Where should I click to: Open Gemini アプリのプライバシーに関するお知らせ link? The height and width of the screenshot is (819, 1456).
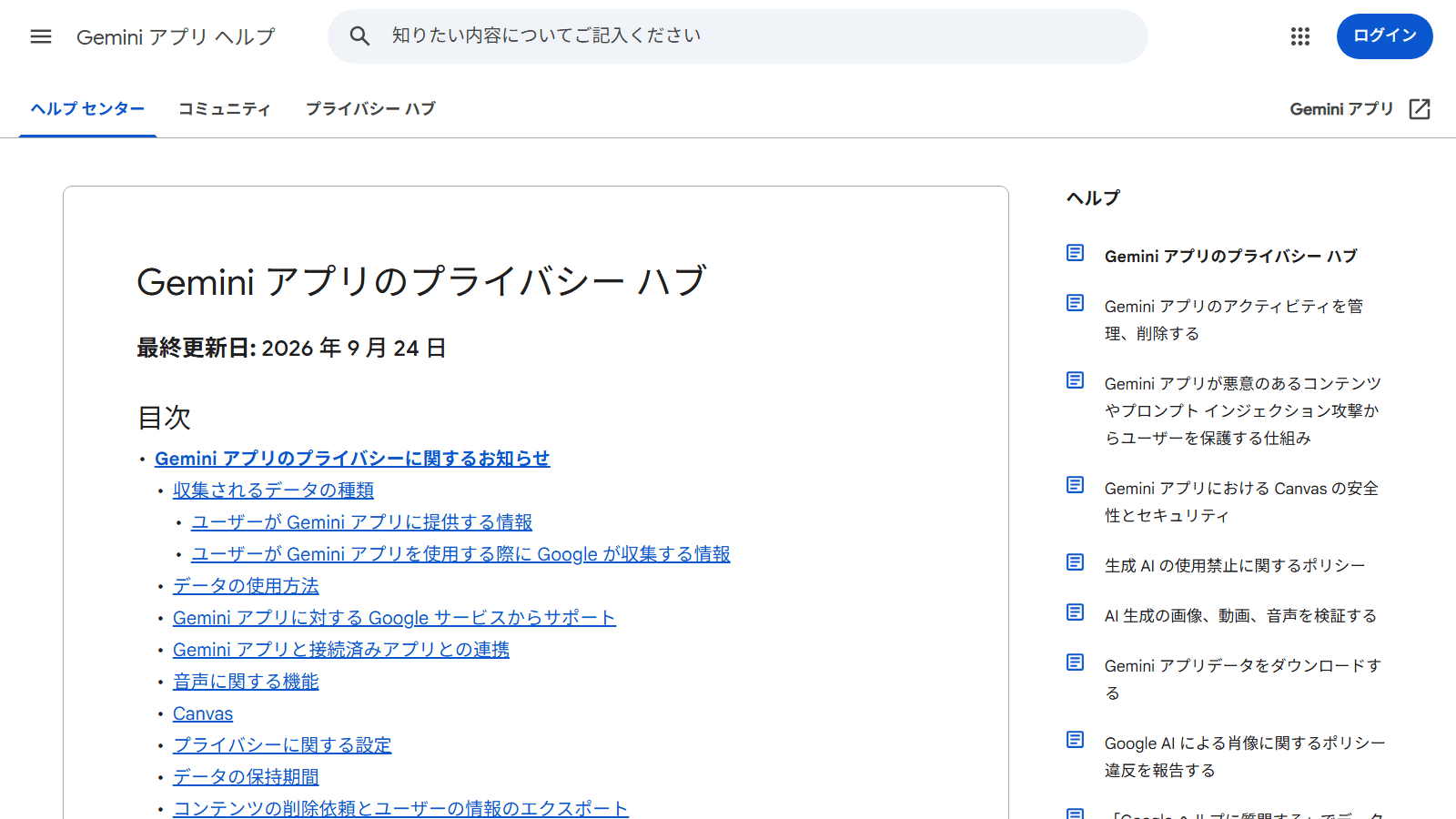pyautogui.click(x=352, y=459)
